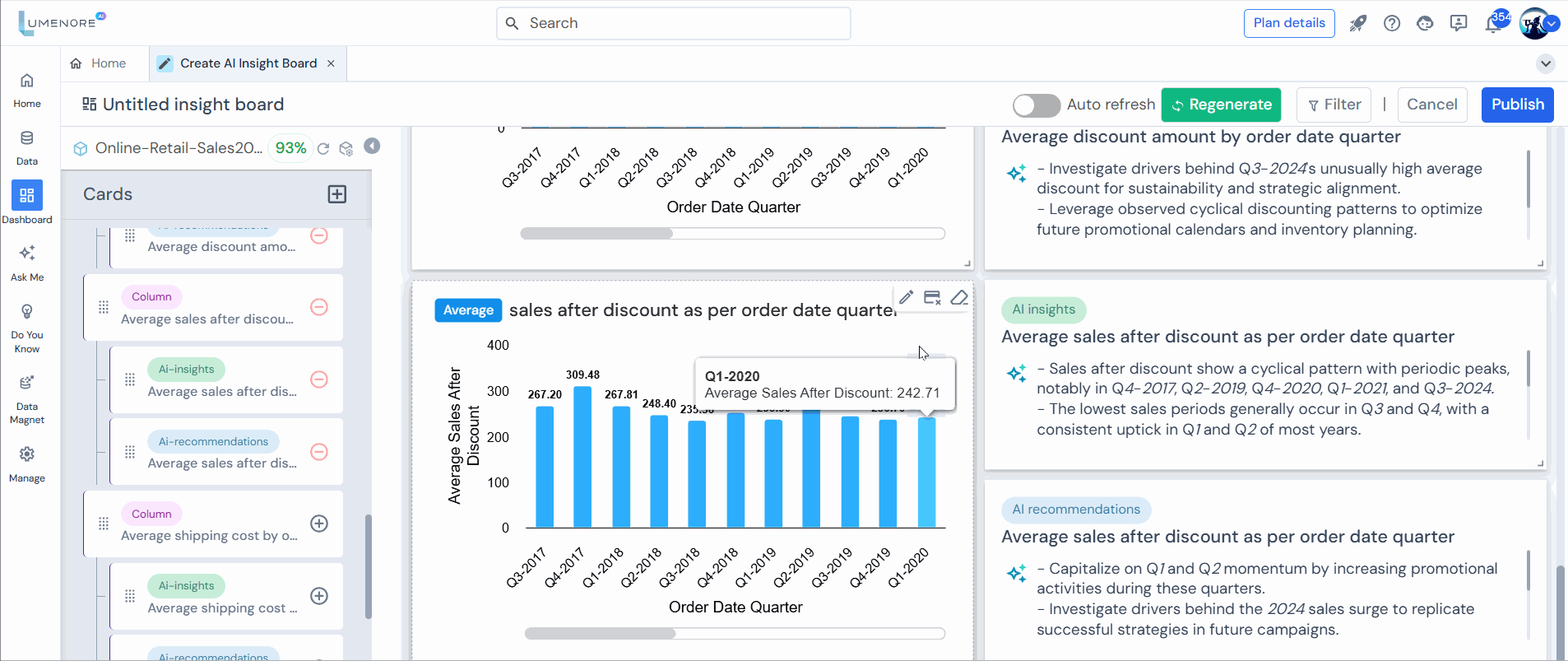Open Data Magnet in the sidebar
The image size is (1568, 661).
coord(27,399)
